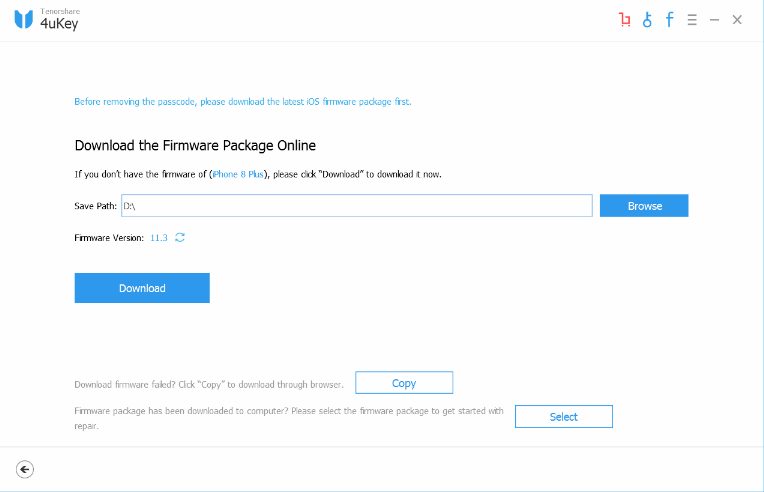Click the 'Before removing the passcode' notice text

pos(243,102)
